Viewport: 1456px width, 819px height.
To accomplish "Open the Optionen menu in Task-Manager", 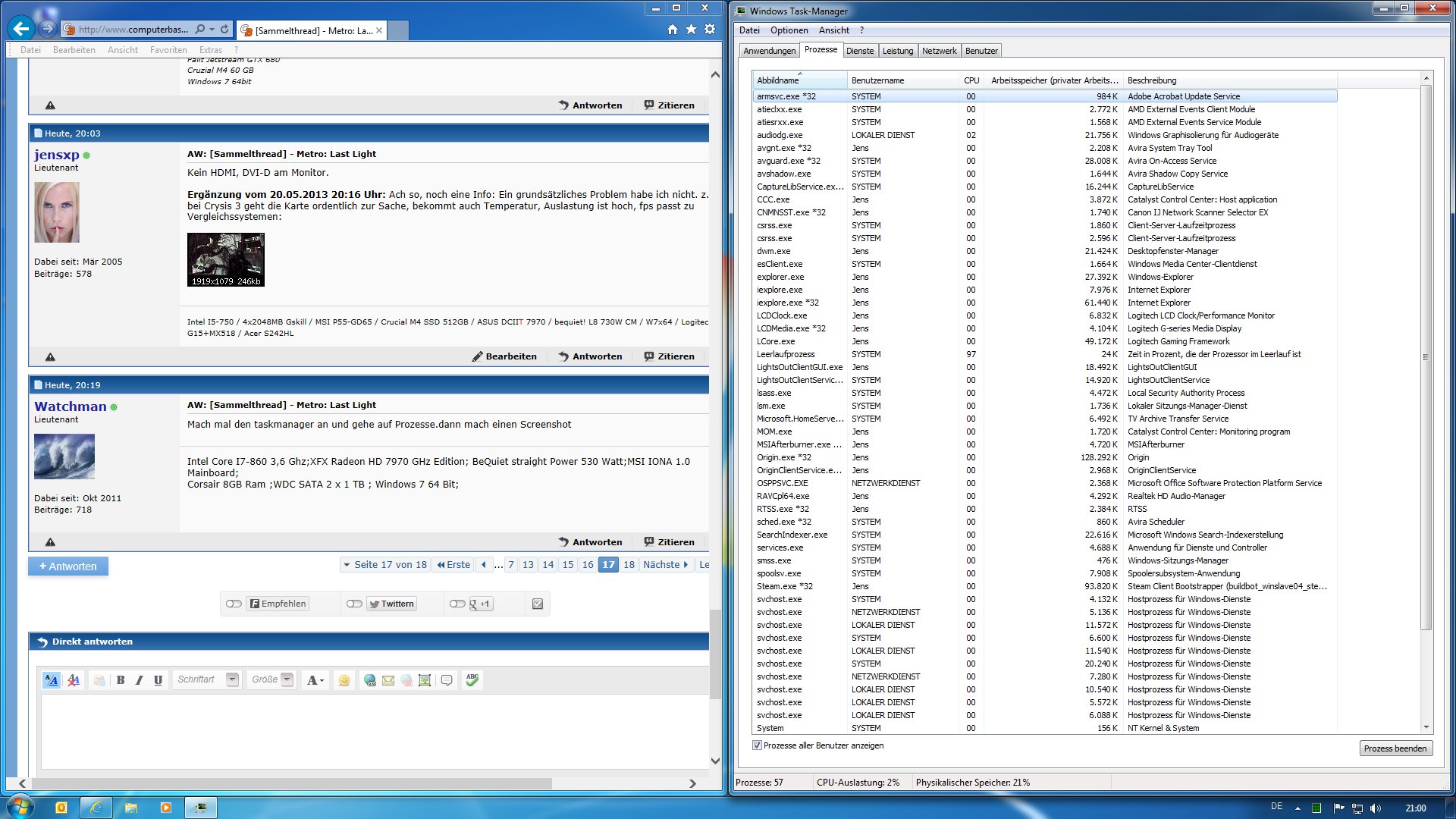I will [789, 30].
